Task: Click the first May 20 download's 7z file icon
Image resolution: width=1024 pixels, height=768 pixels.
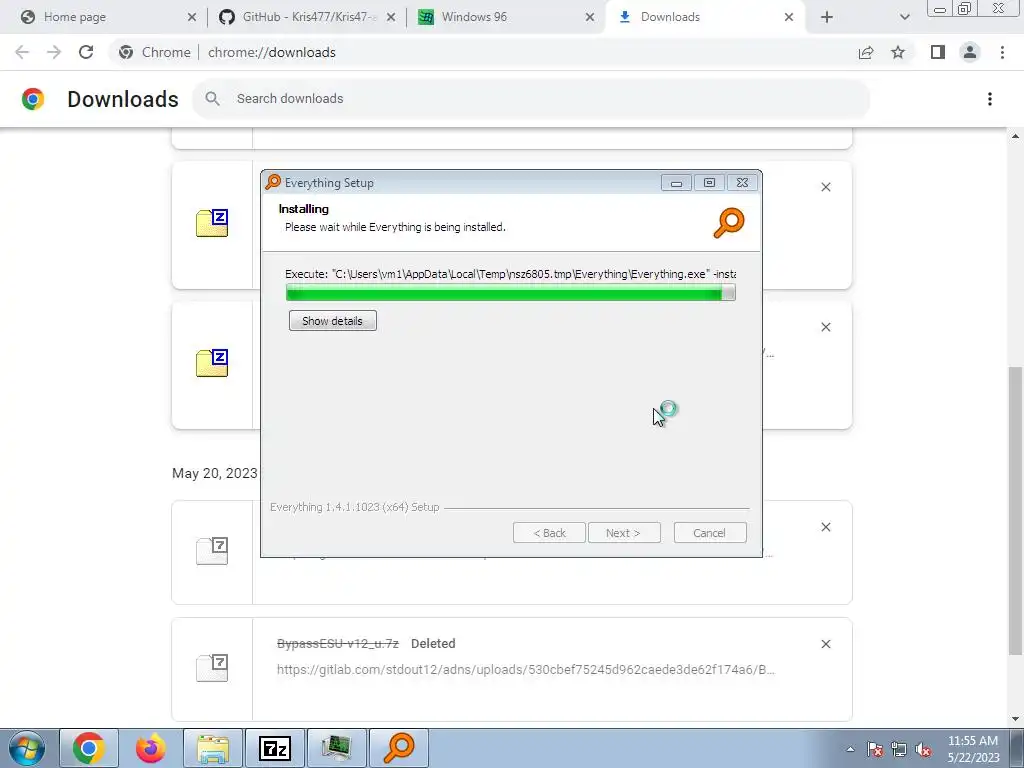Action: [212, 551]
